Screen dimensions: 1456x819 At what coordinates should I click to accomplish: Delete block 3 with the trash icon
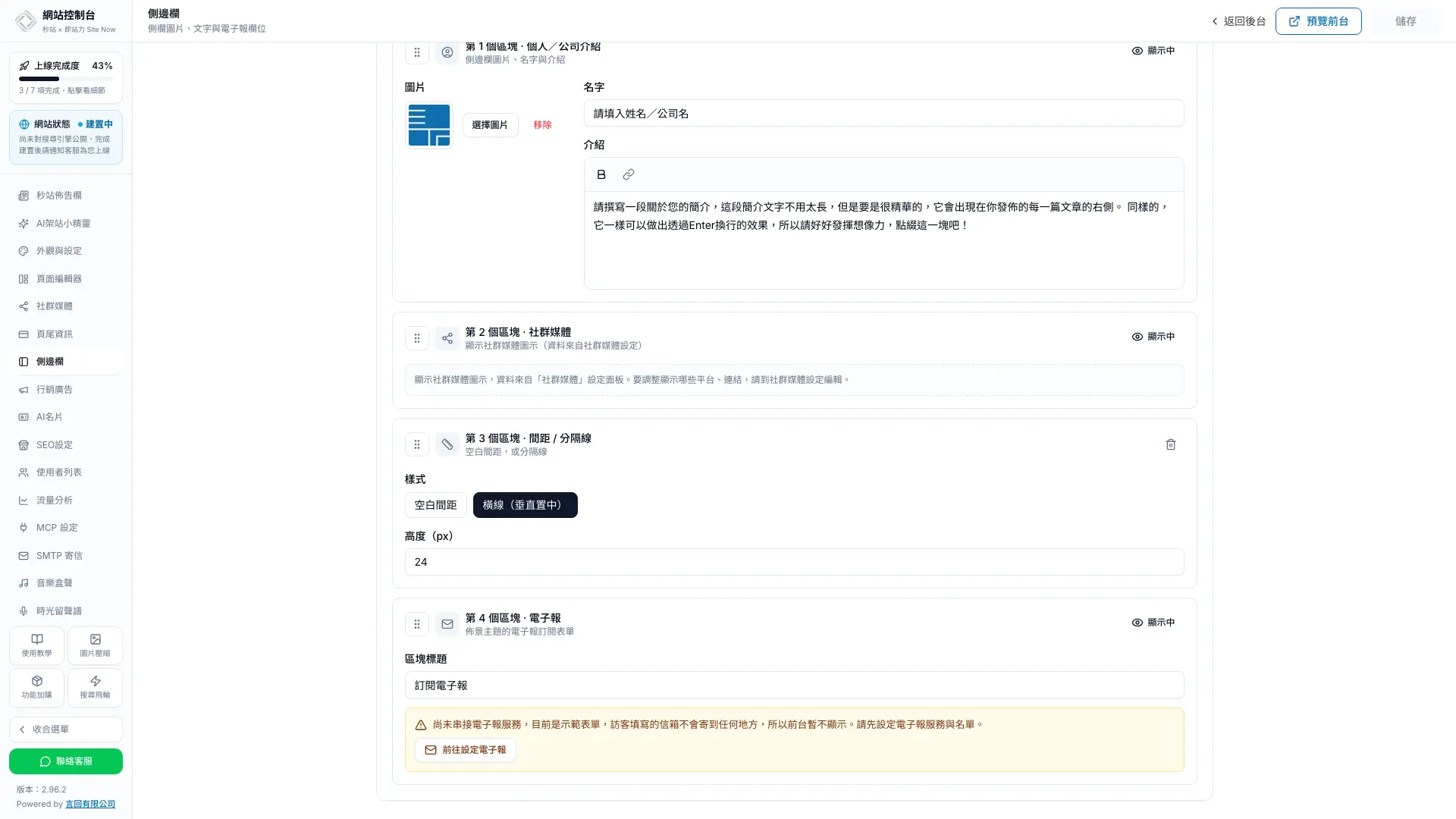point(1171,444)
